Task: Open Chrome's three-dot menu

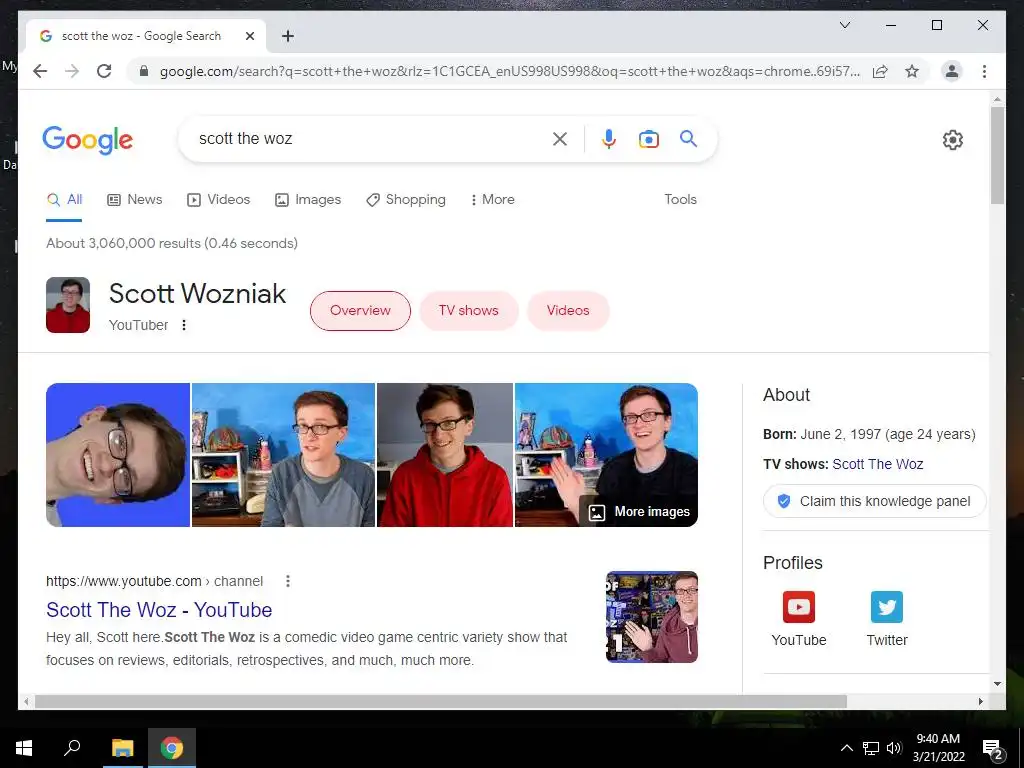Action: click(x=984, y=71)
